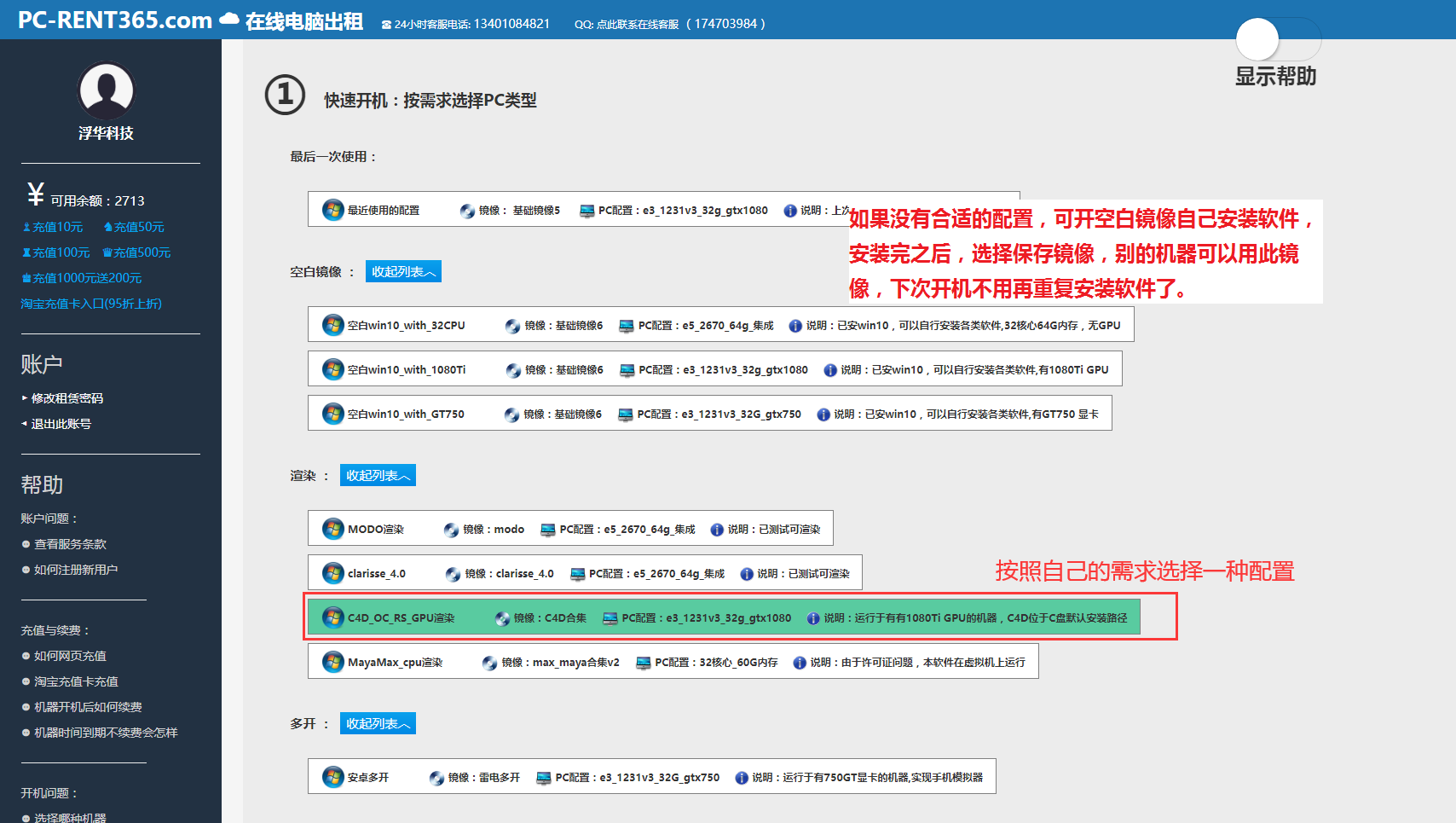
Task: Click text 镜像：clarisse_4.0
Action: point(509,574)
